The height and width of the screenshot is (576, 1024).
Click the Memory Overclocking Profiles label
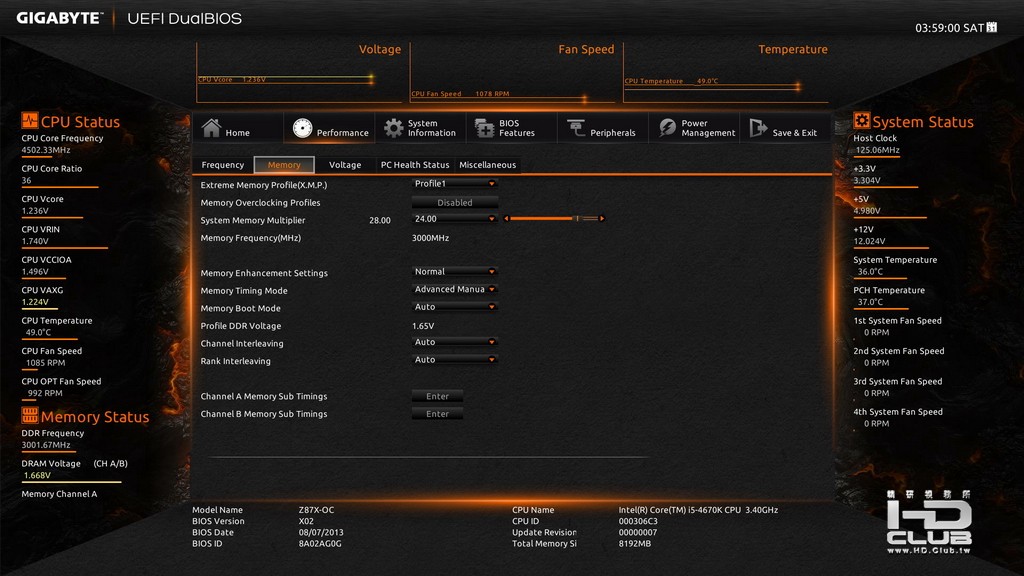click(261, 203)
